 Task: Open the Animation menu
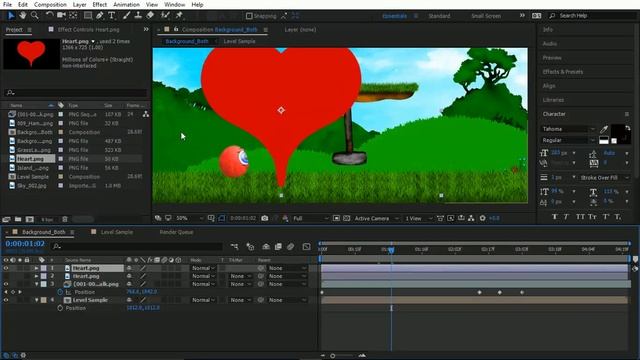(x=126, y=4)
